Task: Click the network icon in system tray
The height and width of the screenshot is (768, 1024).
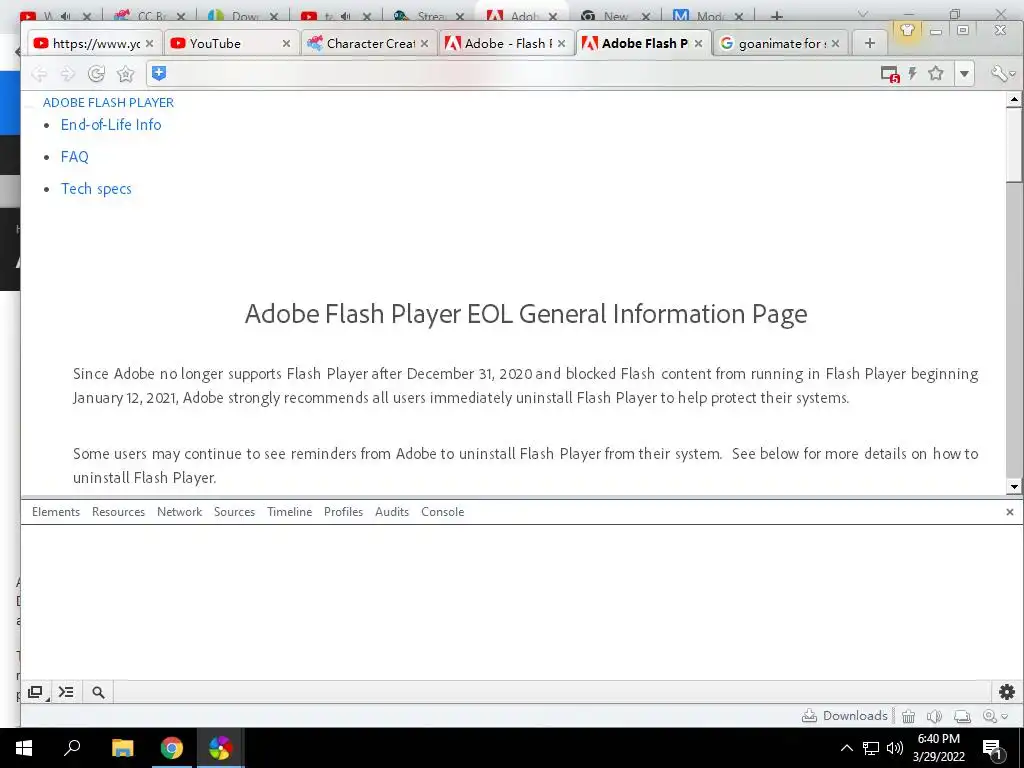Action: point(871,748)
